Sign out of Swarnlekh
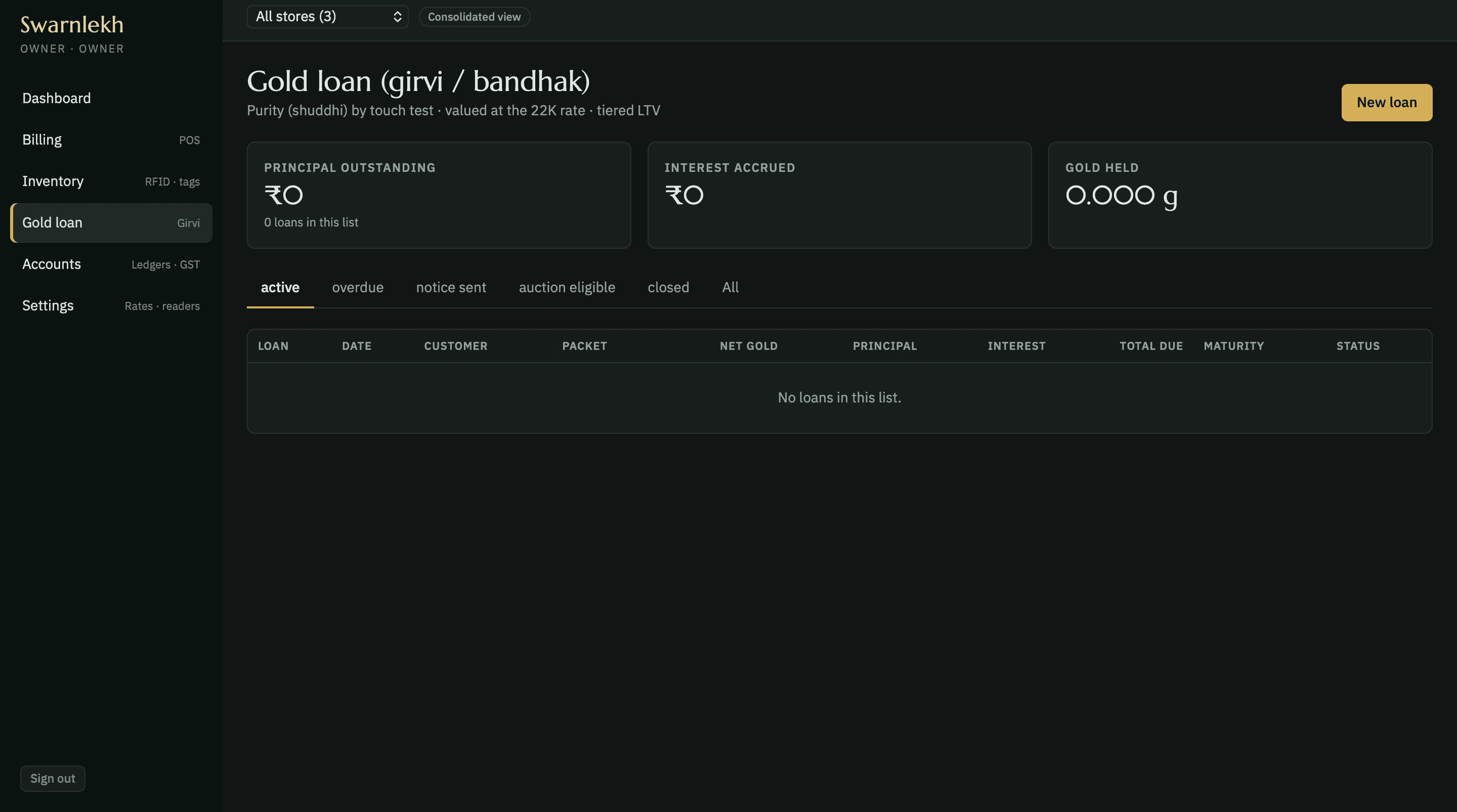1457x812 pixels. (x=53, y=778)
